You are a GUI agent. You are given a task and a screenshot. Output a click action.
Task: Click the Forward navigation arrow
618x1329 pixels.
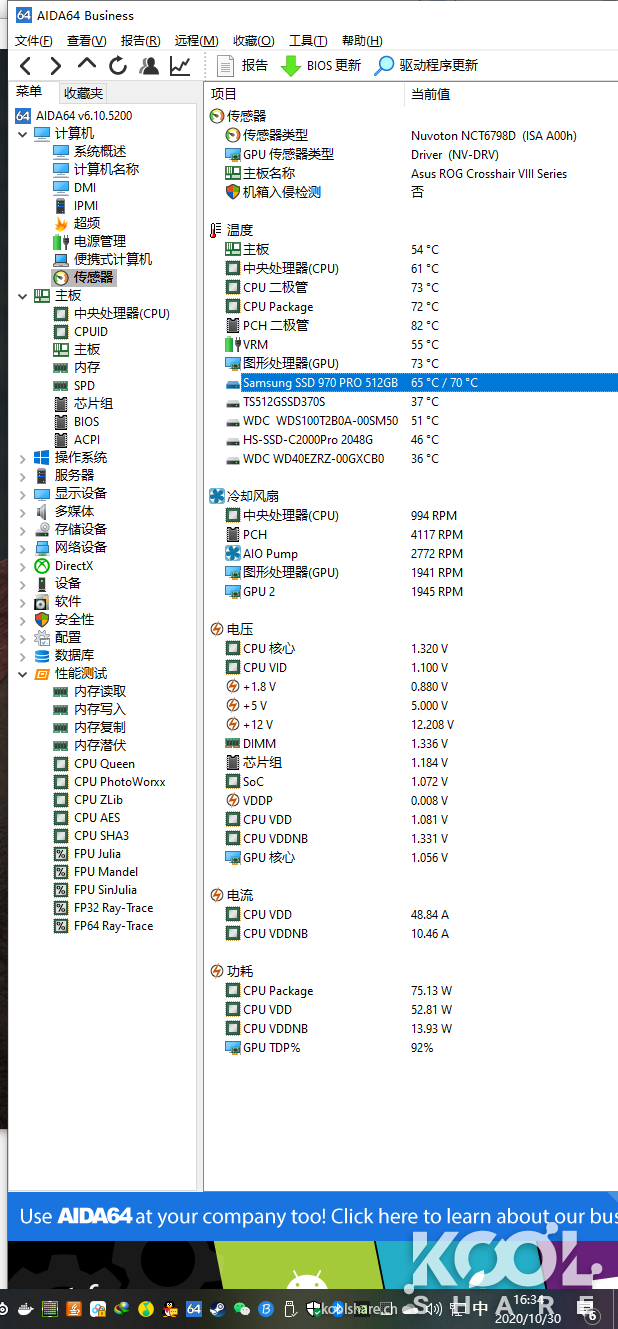56,66
